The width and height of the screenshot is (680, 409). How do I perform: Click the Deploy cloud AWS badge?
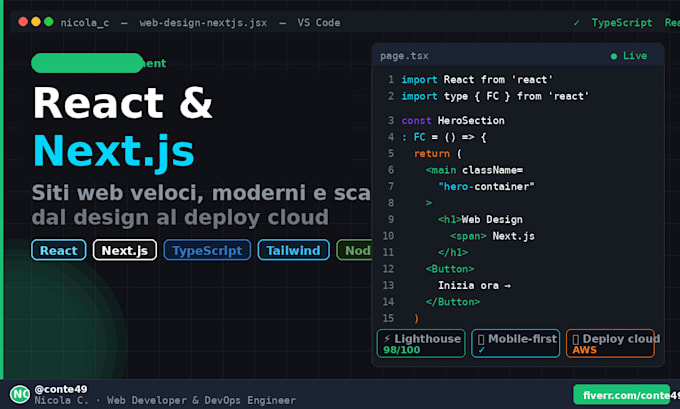[610, 344]
